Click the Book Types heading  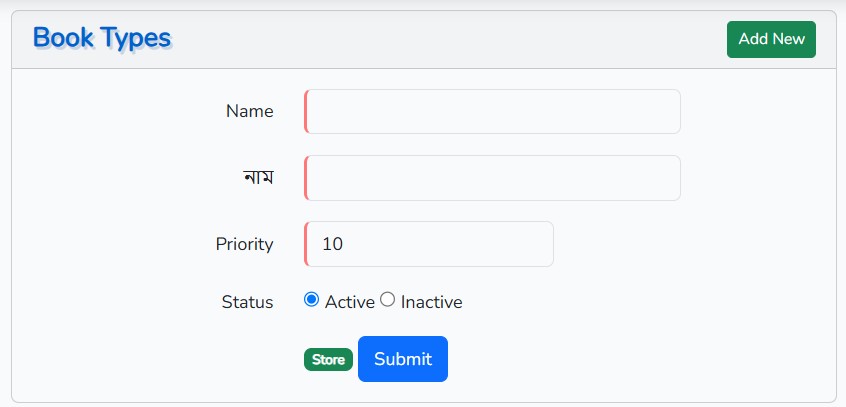[x=102, y=38]
